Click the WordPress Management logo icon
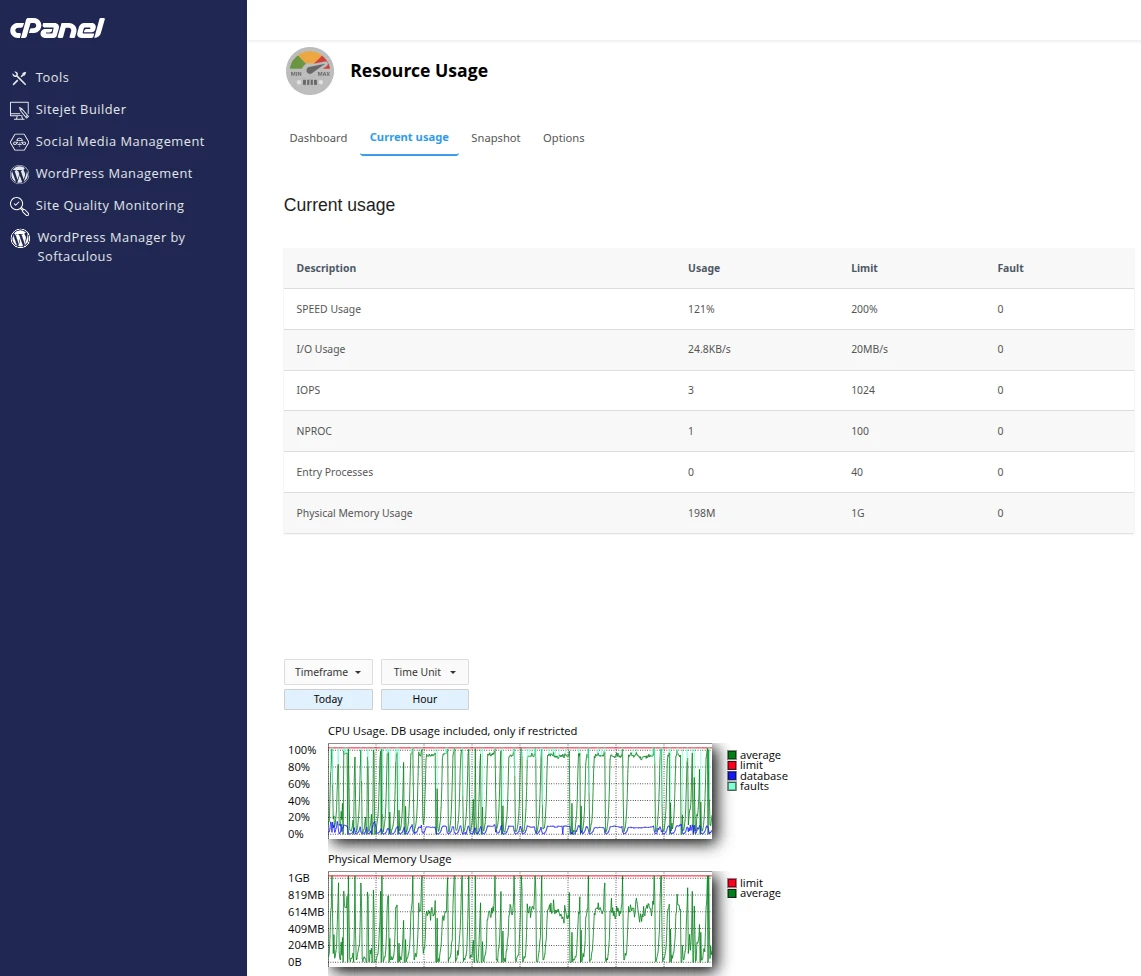The width and height of the screenshot is (1141, 976). [x=19, y=174]
